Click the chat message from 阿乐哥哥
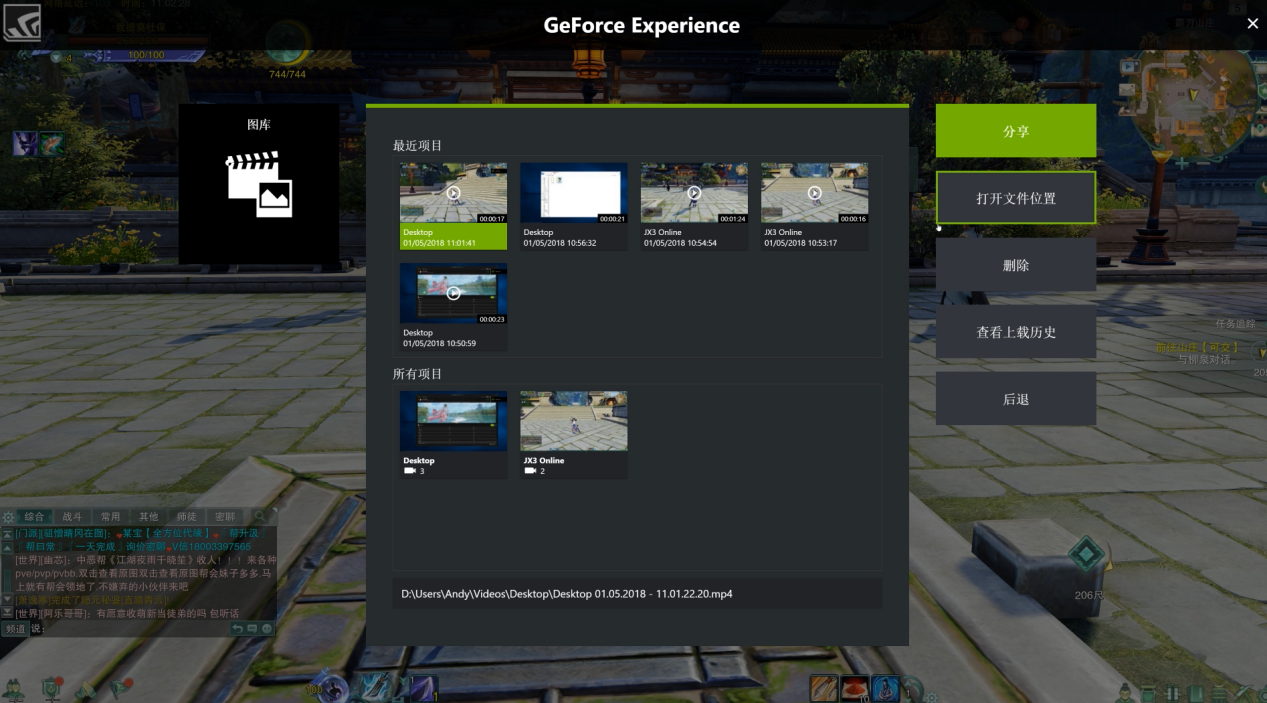The width and height of the screenshot is (1267, 703). pos(127,613)
